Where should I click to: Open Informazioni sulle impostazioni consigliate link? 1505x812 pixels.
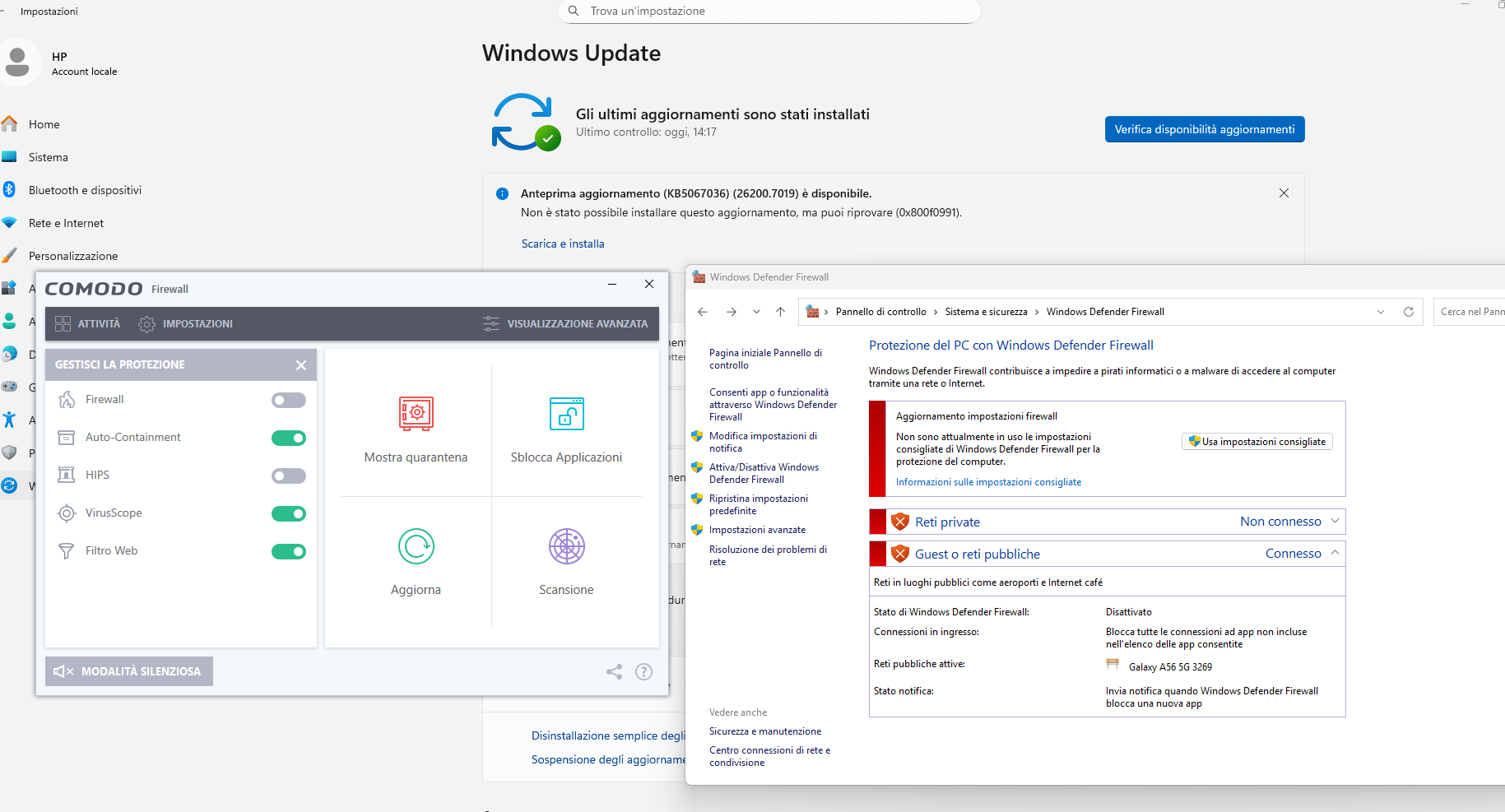[988, 482]
